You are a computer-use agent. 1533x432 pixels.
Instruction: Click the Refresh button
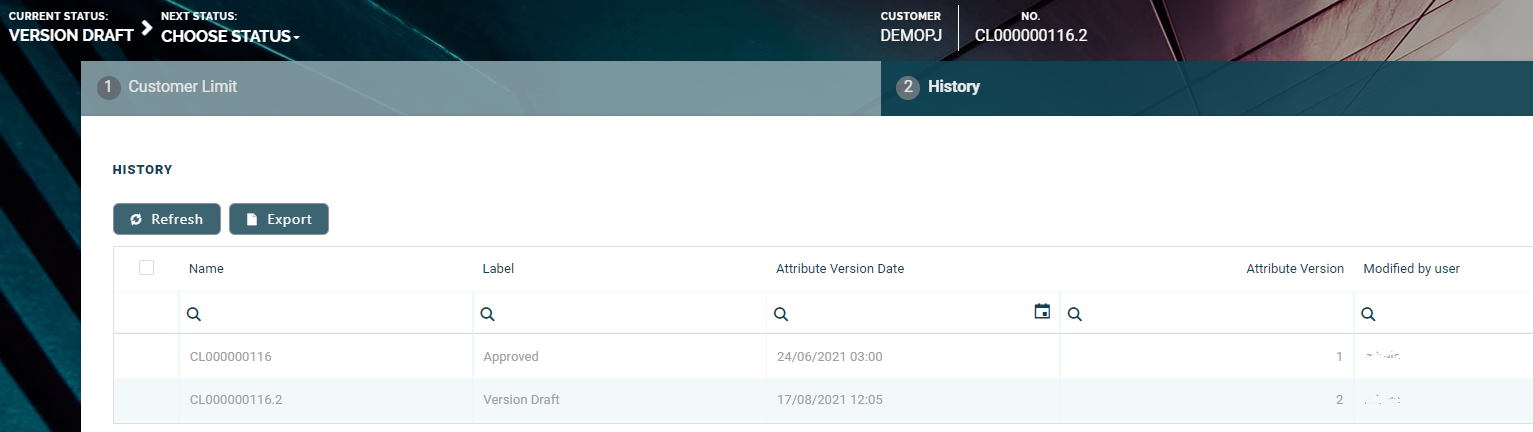pos(167,219)
